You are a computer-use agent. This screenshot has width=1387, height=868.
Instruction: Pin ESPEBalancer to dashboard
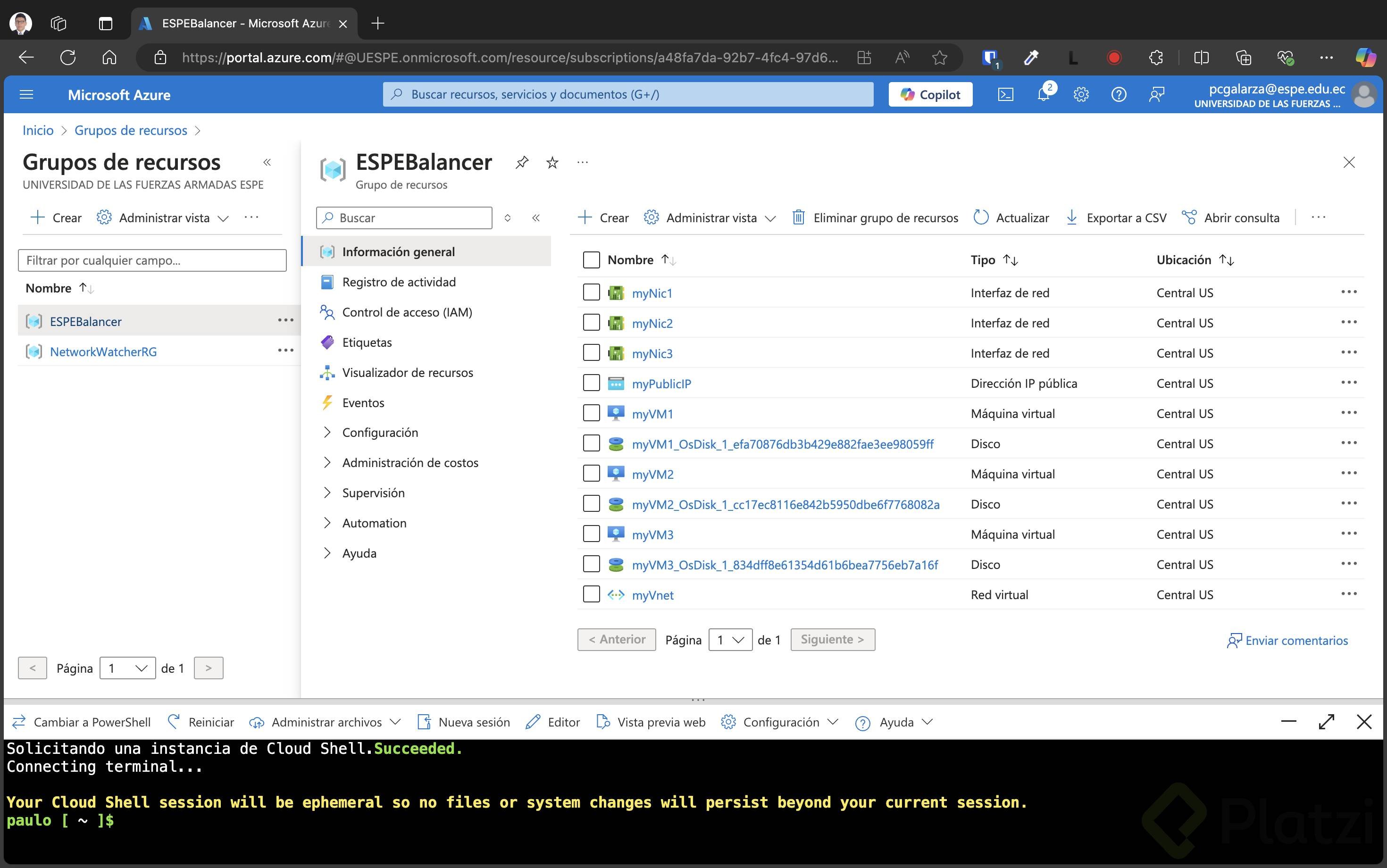click(521, 162)
